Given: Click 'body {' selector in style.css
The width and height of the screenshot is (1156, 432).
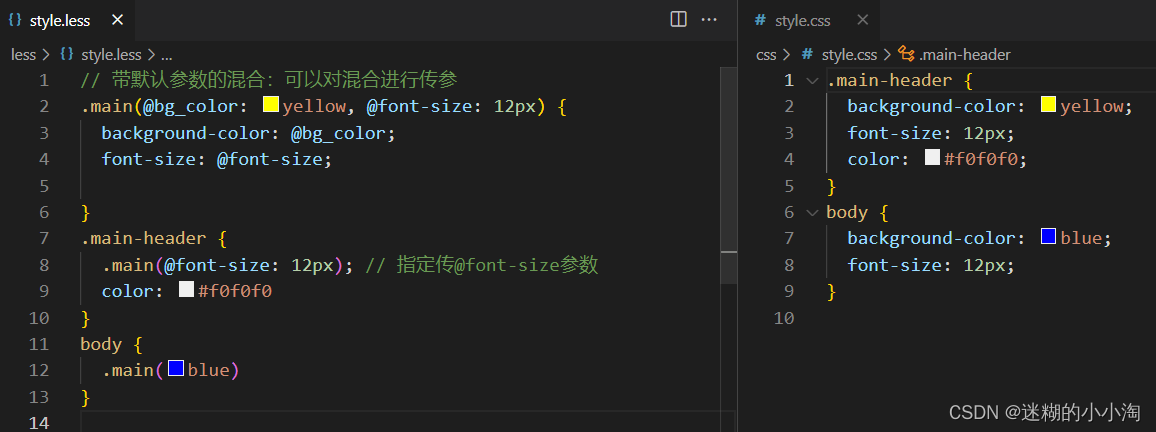Looking at the screenshot, I should [857, 212].
